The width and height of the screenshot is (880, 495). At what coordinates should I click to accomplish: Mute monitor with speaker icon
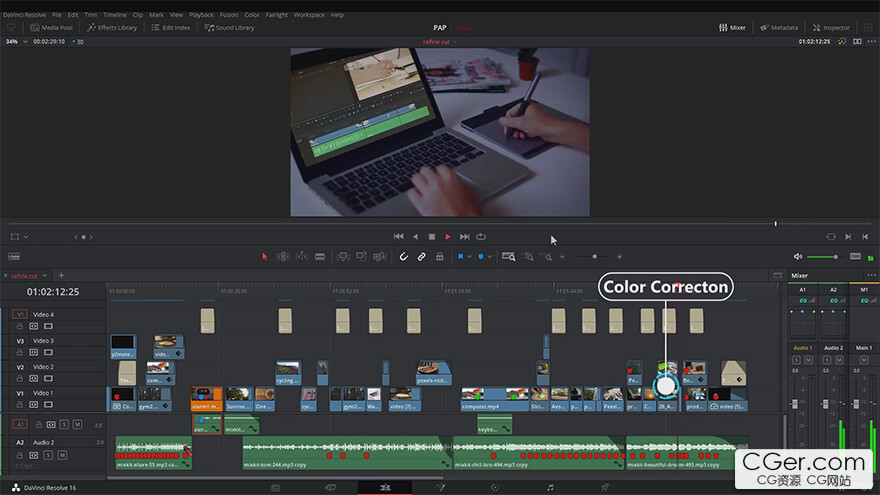798,256
